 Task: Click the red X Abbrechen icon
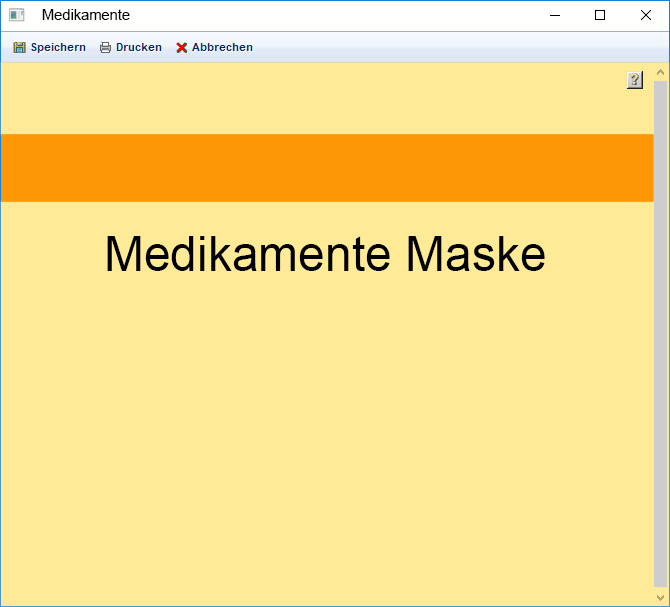click(182, 47)
